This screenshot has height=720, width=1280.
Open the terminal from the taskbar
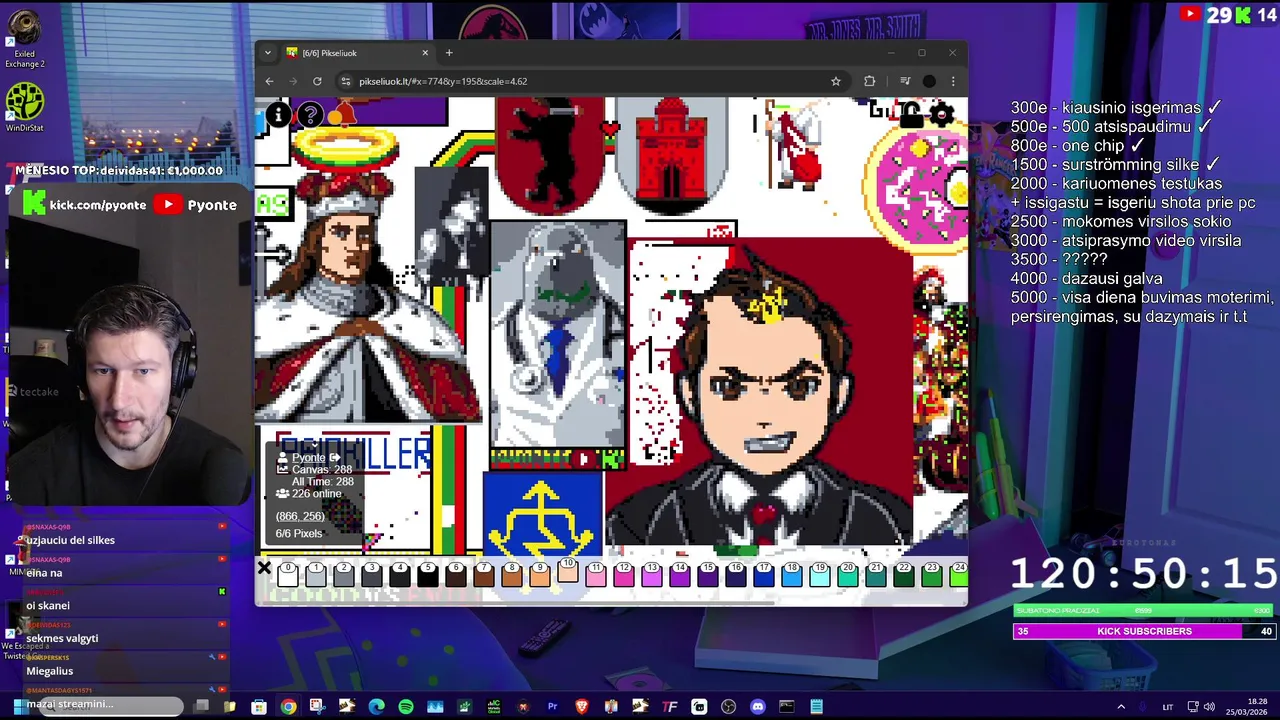click(x=786, y=707)
